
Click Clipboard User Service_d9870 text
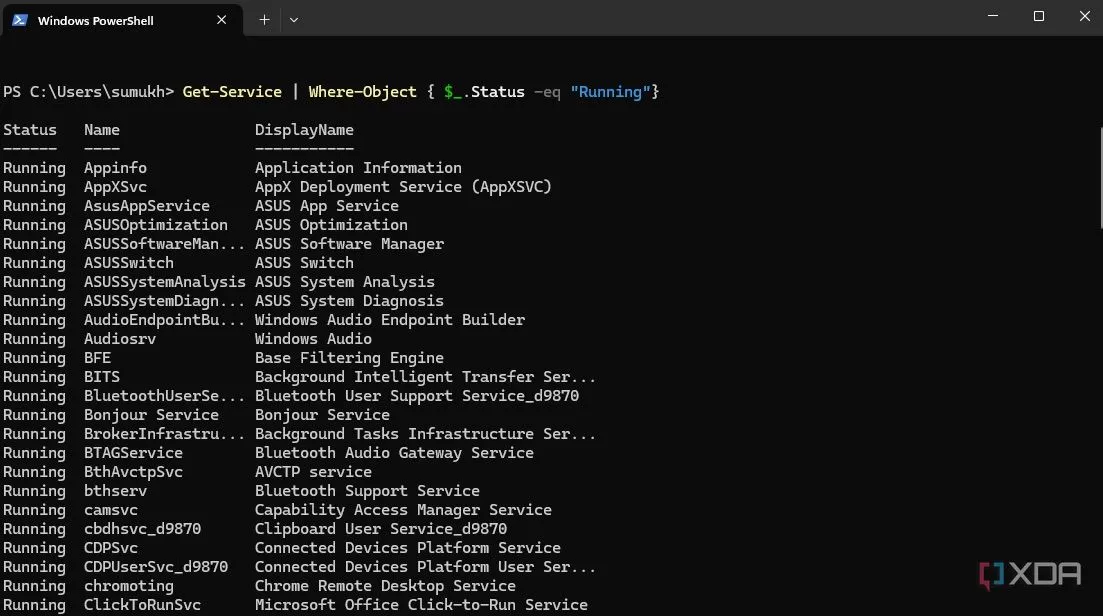point(381,529)
